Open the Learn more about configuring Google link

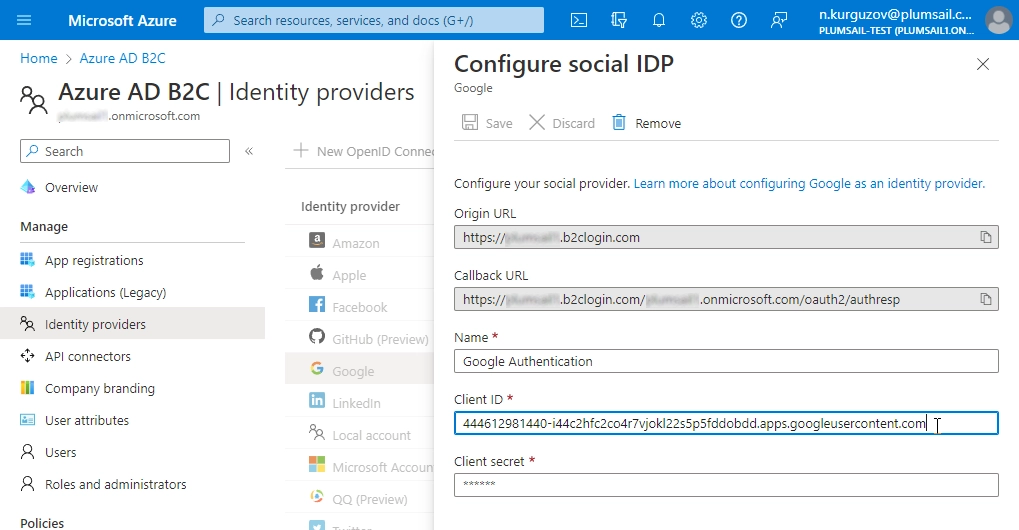809,184
